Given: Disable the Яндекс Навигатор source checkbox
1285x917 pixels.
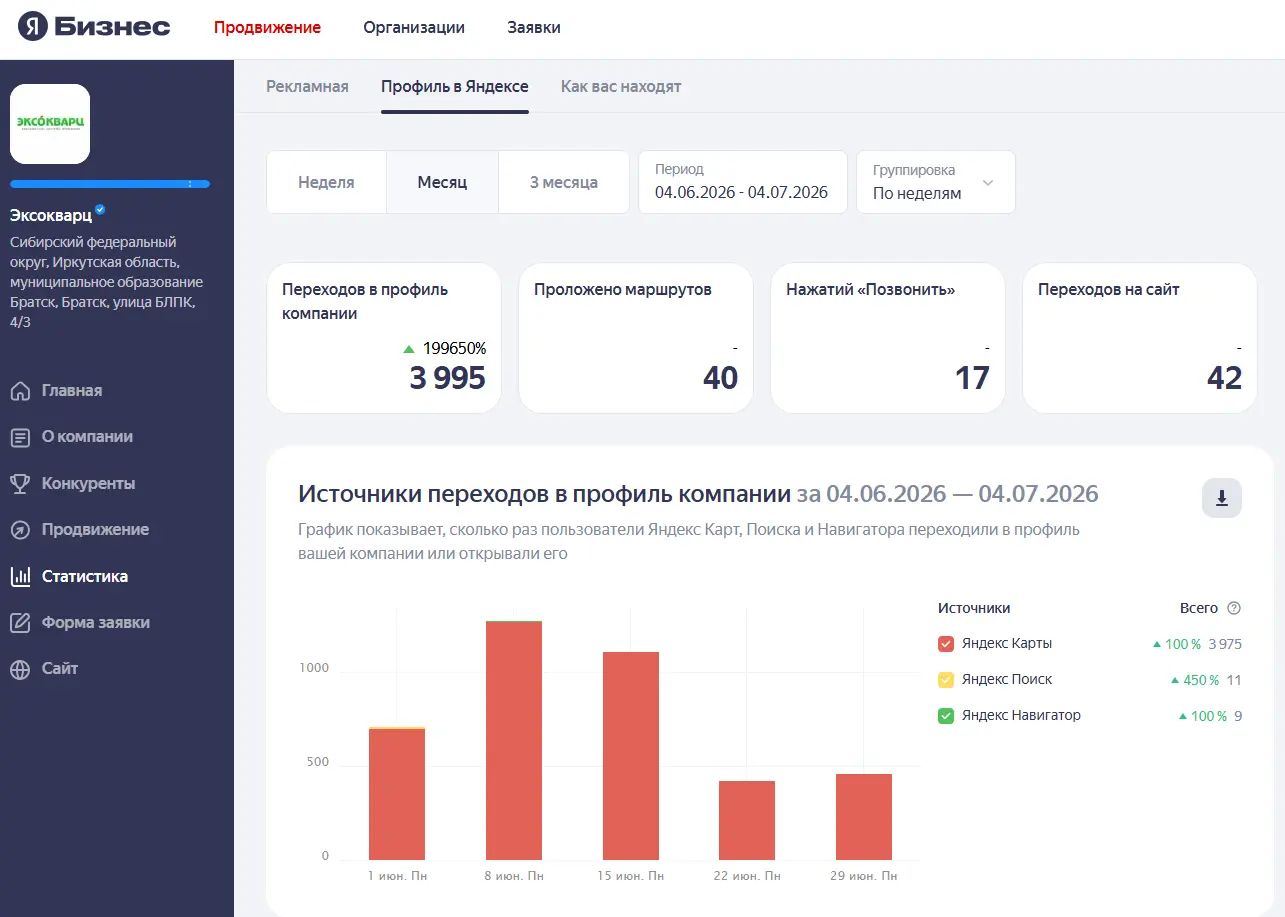Looking at the screenshot, I should tap(946, 716).
